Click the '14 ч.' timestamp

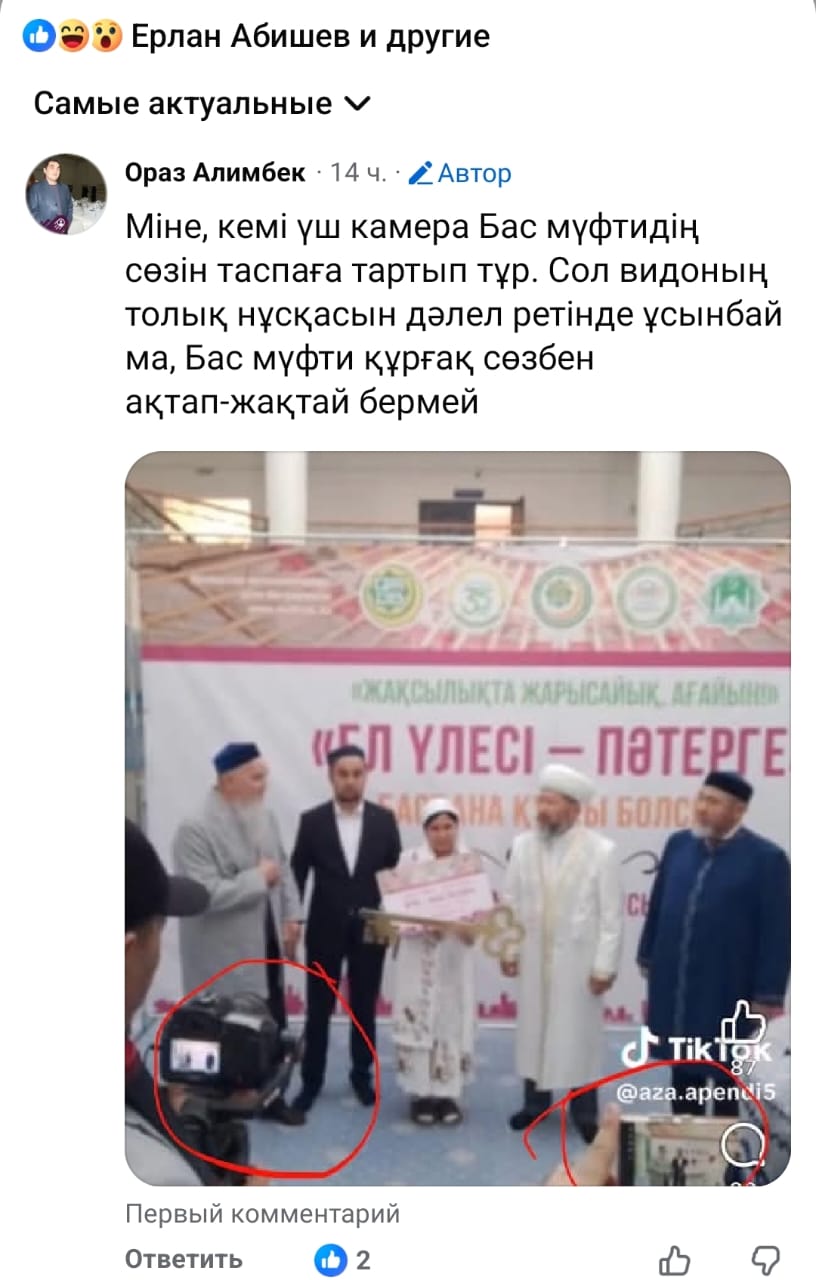tap(358, 174)
